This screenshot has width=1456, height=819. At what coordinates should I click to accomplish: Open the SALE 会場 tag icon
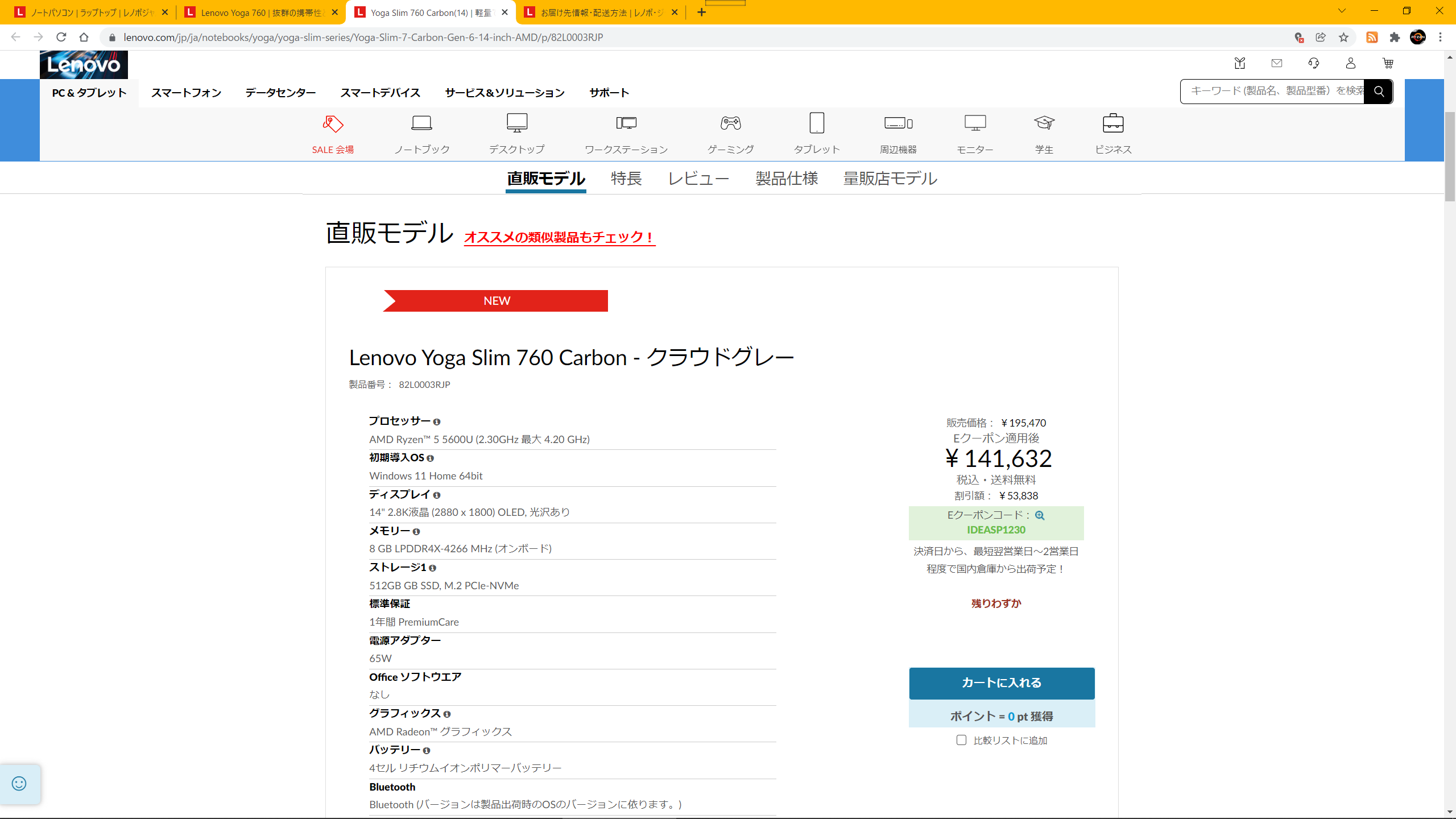click(333, 123)
